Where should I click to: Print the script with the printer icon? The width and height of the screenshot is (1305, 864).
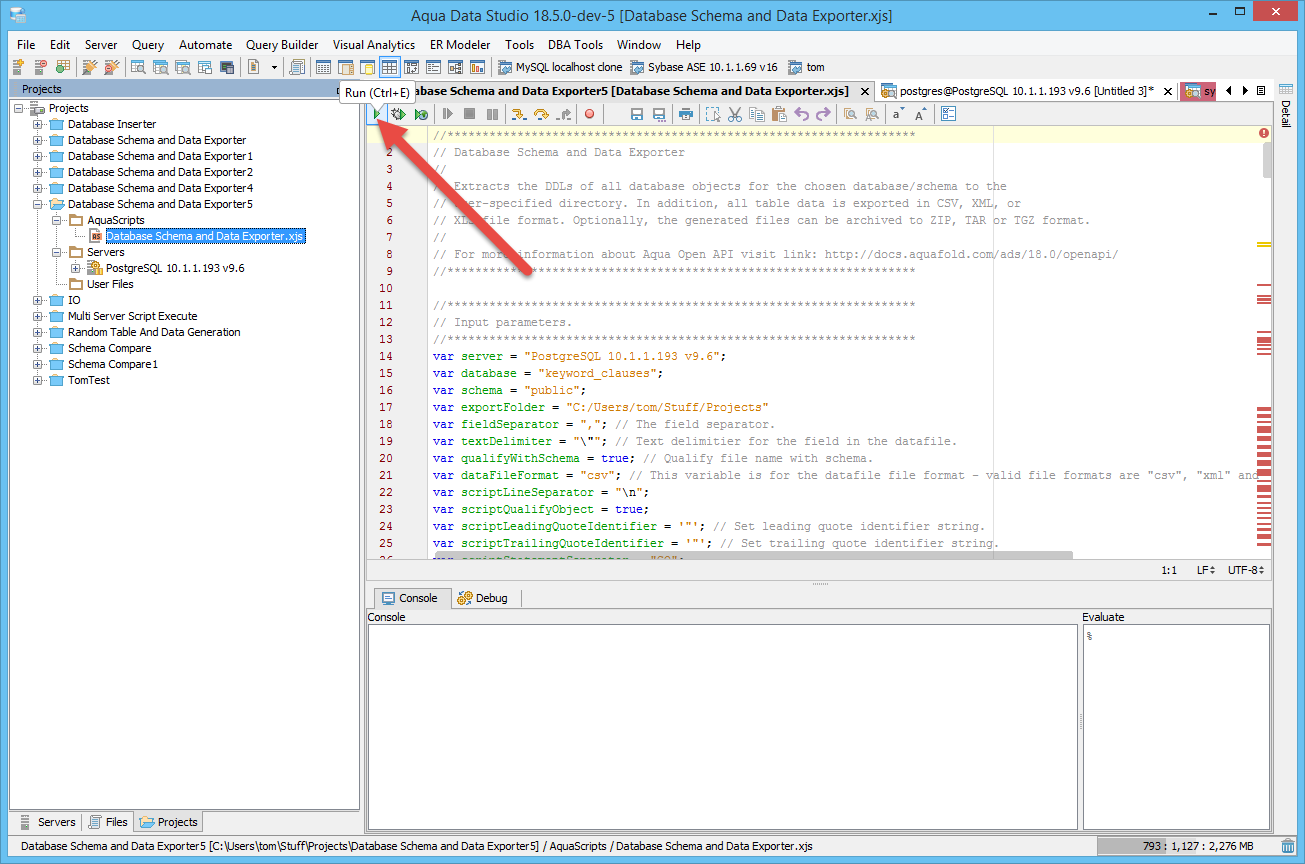(685, 114)
